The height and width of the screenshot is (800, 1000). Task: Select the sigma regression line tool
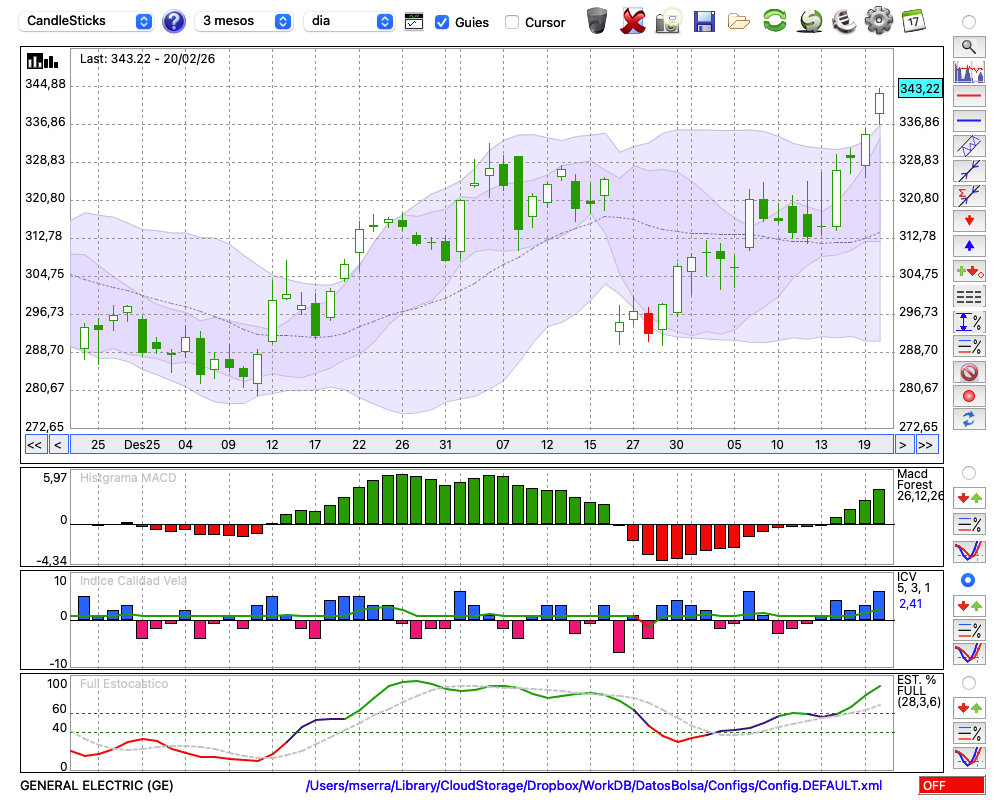tap(969, 195)
